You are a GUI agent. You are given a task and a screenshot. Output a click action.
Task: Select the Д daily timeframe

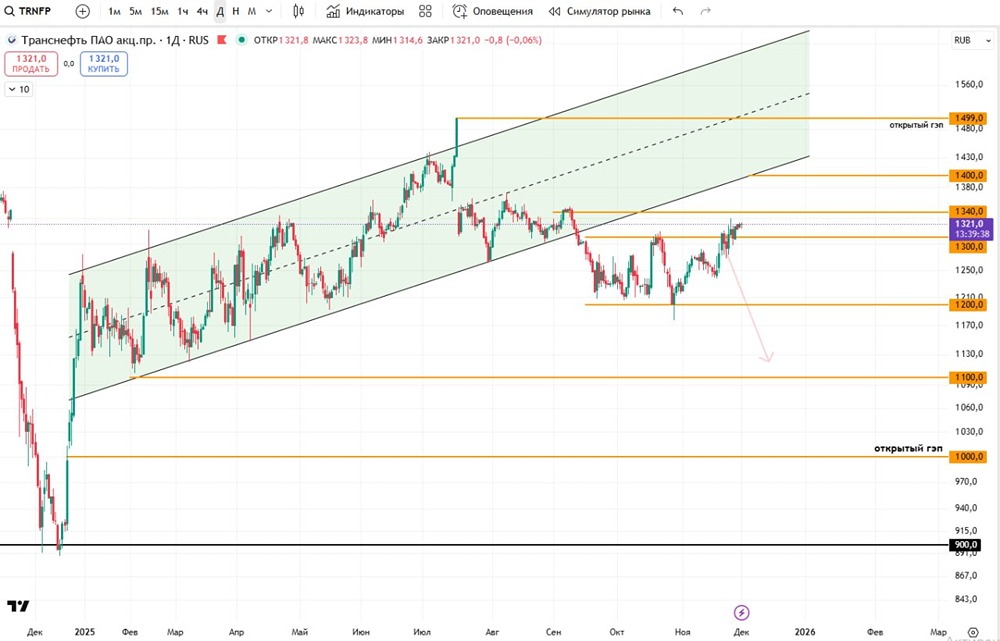(220, 11)
